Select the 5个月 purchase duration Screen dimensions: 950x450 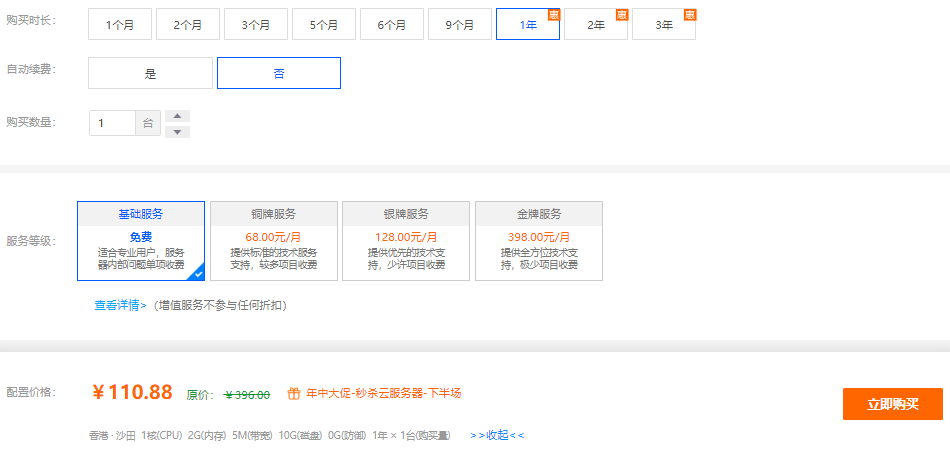coord(324,25)
